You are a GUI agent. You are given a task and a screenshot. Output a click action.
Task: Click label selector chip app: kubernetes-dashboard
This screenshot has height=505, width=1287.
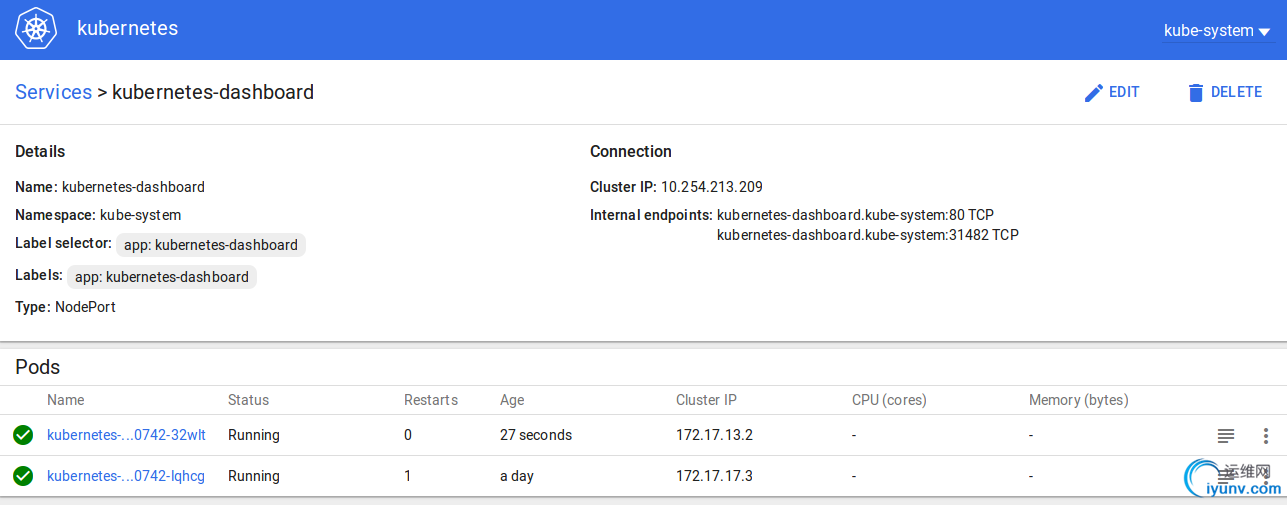click(x=211, y=245)
